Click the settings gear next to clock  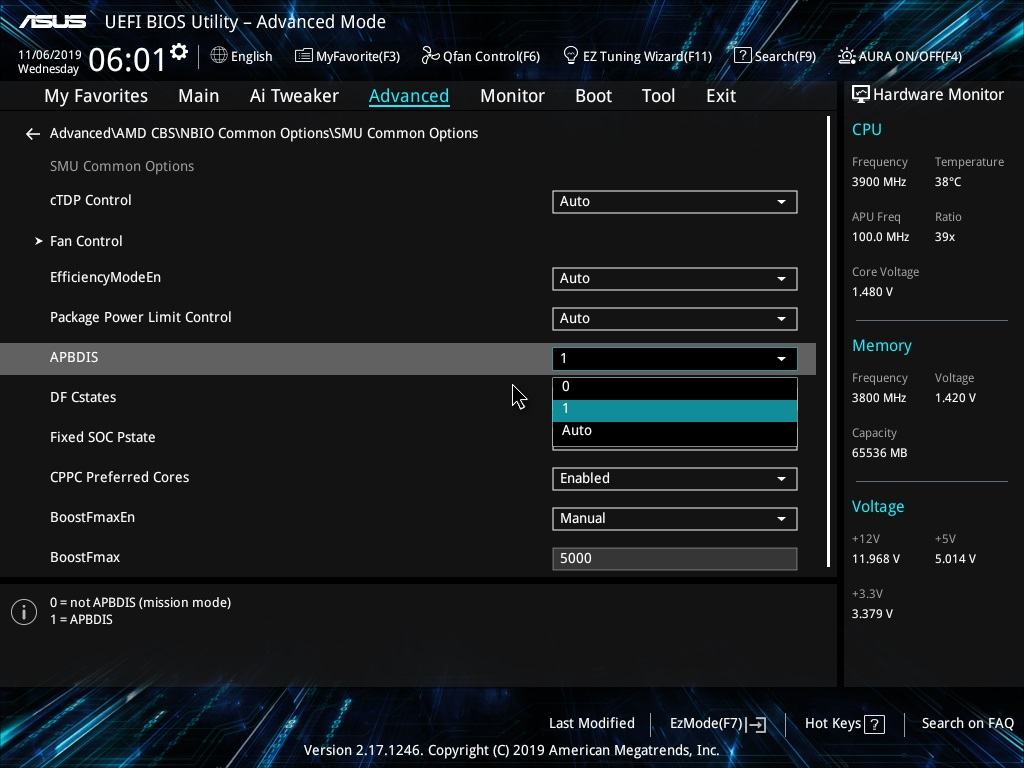click(x=179, y=52)
